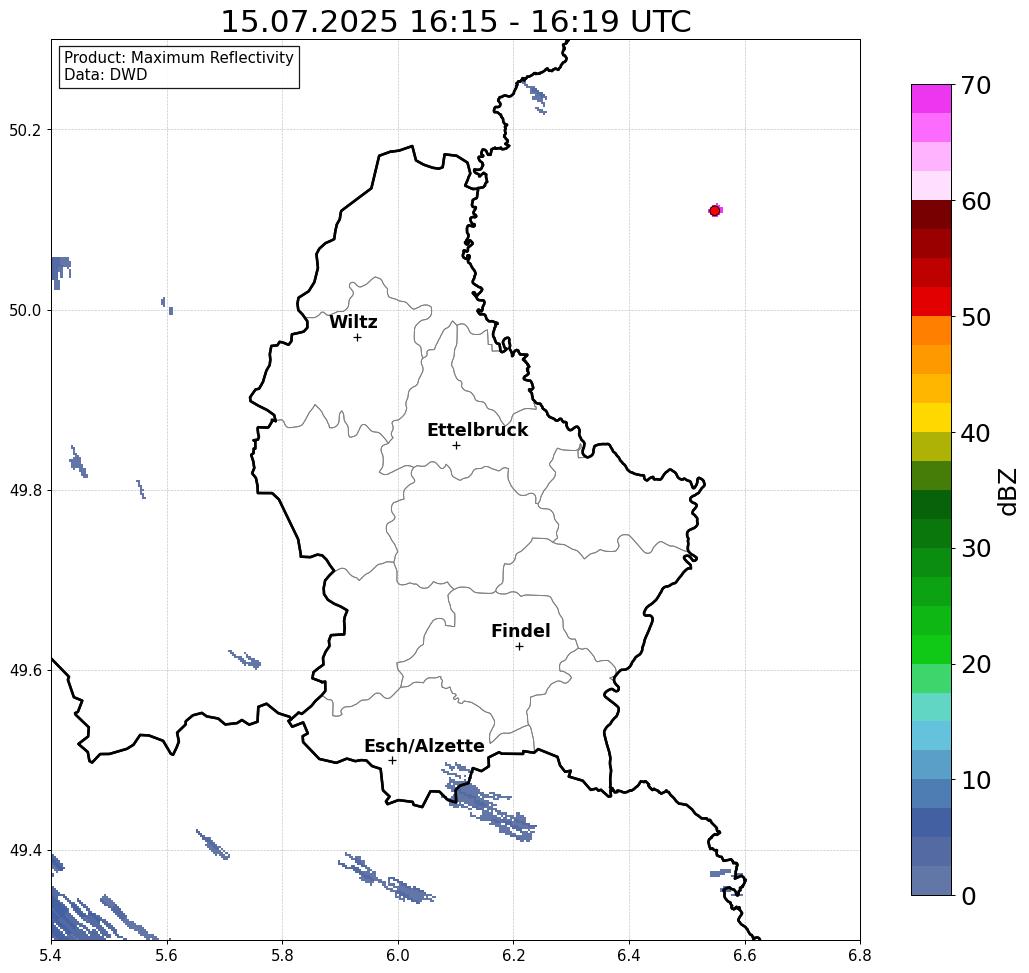Click the dBZ colorbar label
This screenshot has width=1029, height=973.
pyautogui.click(x=1009, y=491)
